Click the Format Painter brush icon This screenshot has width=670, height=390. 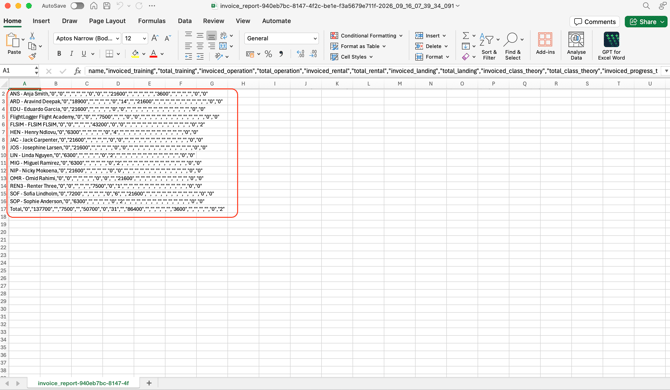coord(32,56)
